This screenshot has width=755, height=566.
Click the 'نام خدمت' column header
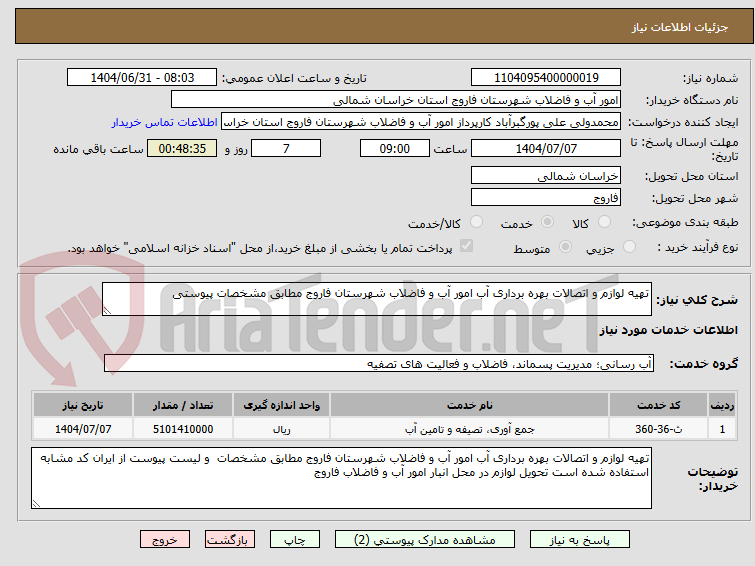point(469,405)
